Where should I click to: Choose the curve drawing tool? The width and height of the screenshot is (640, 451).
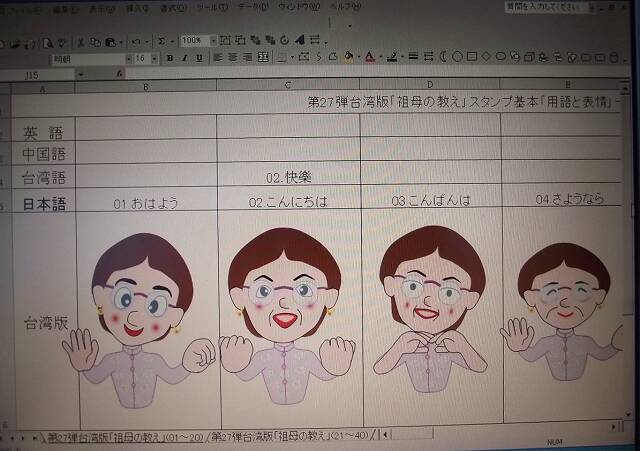point(319,57)
